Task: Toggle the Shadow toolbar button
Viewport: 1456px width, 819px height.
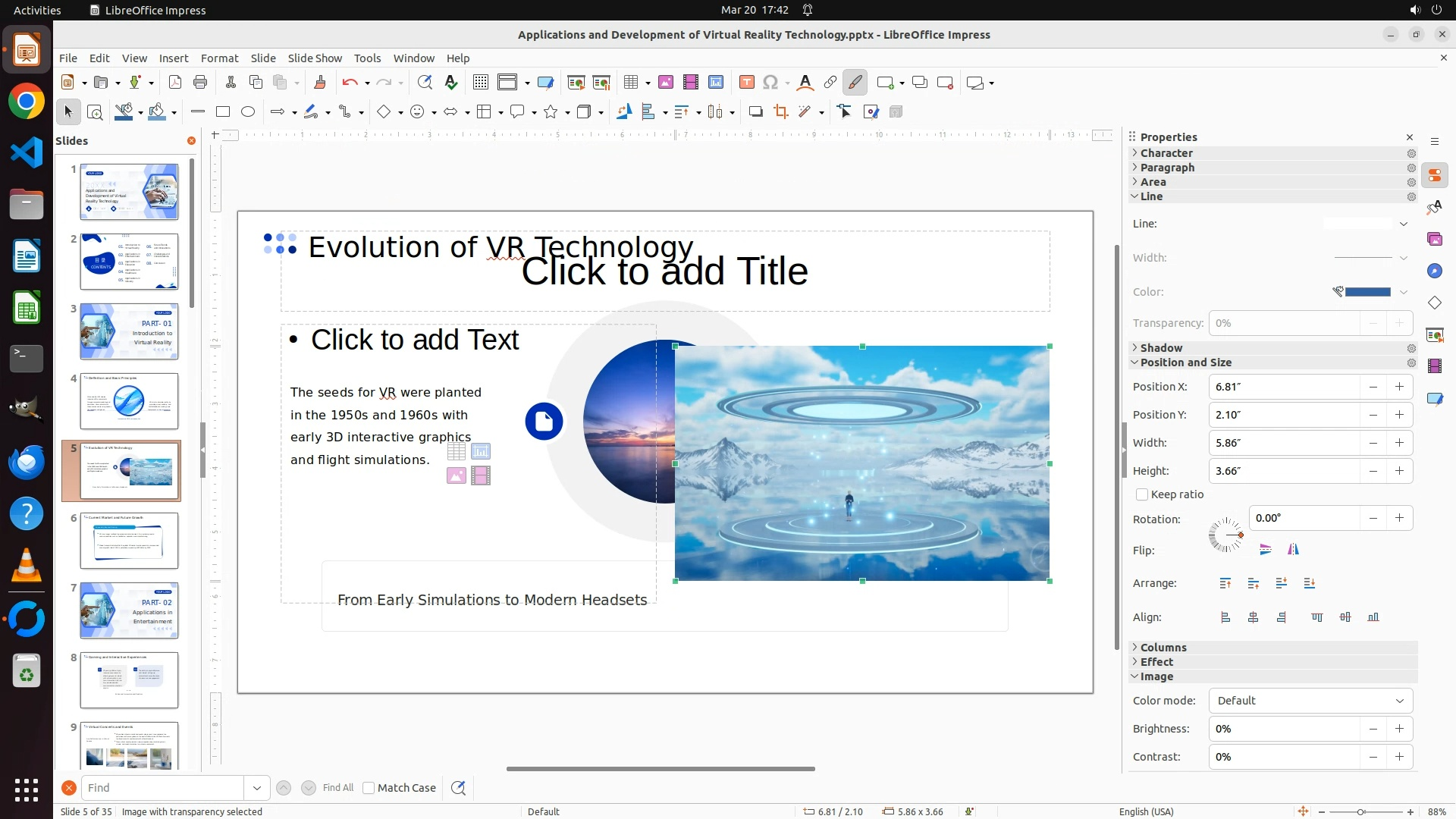Action: pos(755,112)
